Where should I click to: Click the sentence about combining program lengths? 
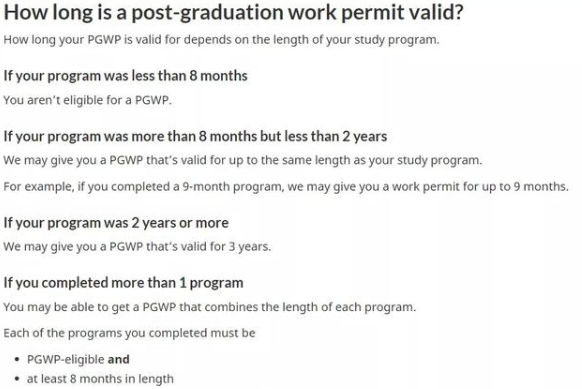tap(210, 307)
